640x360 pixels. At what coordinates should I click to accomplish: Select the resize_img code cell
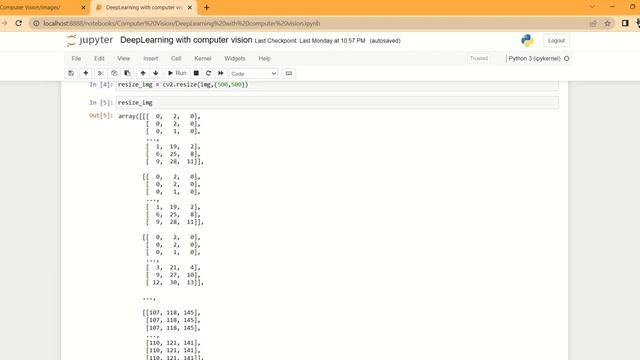pos(337,102)
